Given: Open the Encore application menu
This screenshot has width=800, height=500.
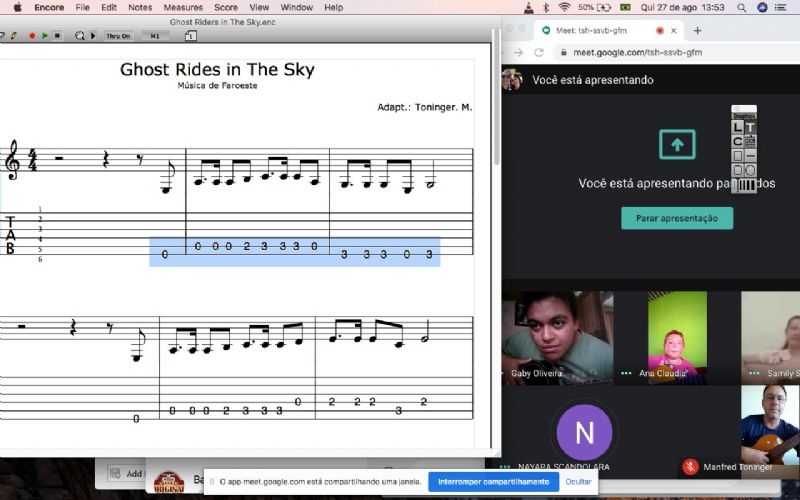Looking at the screenshot, I should point(49,7).
